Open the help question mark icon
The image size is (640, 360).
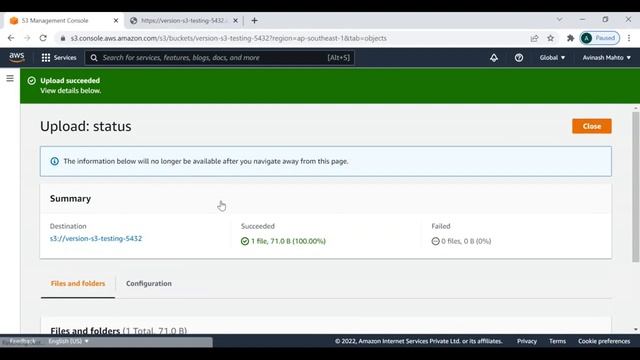(x=519, y=58)
